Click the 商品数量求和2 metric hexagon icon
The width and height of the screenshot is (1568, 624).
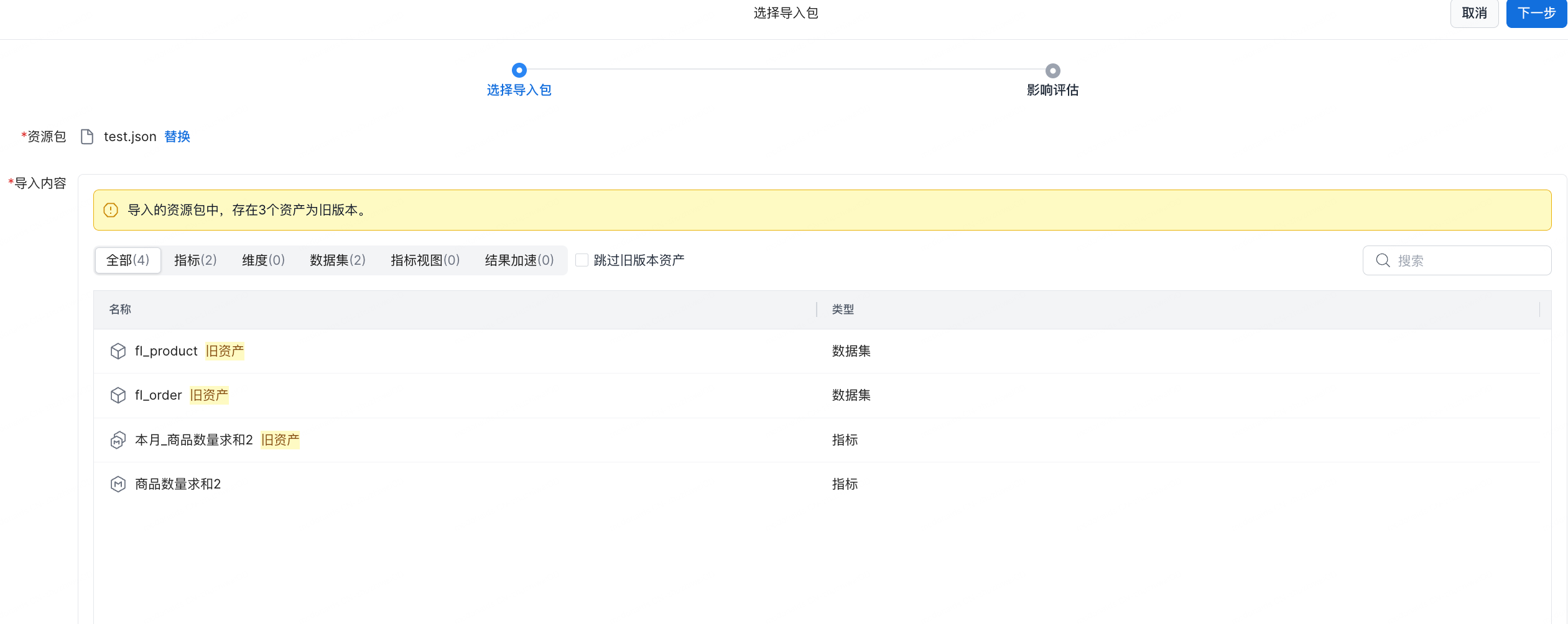click(x=118, y=484)
